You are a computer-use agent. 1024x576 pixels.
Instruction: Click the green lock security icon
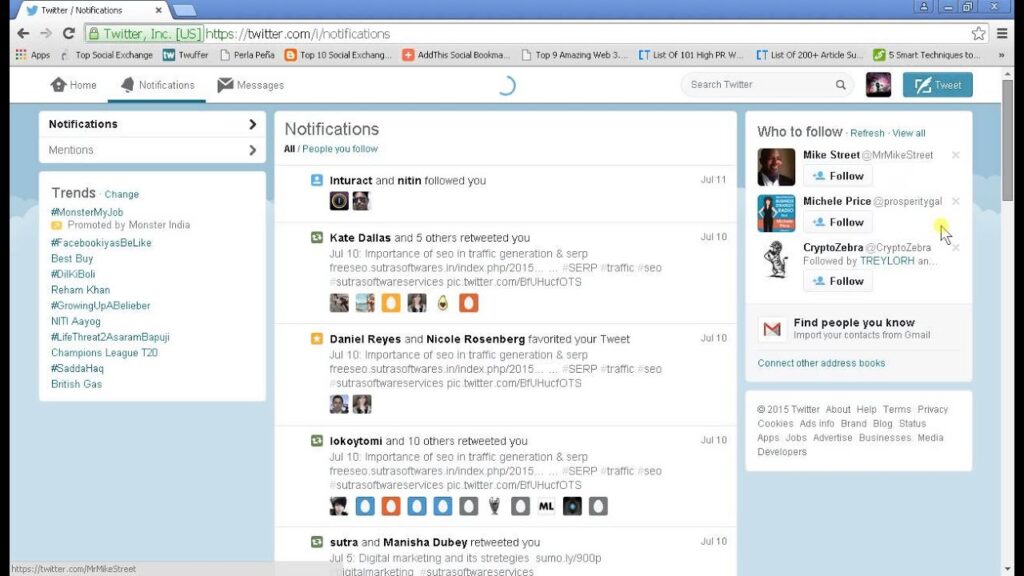[x=94, y=33]
